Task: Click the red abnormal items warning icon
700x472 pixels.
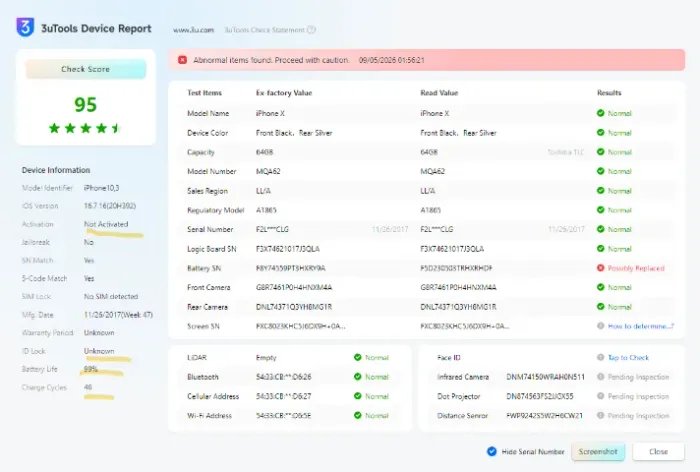Action: [182, 60]
